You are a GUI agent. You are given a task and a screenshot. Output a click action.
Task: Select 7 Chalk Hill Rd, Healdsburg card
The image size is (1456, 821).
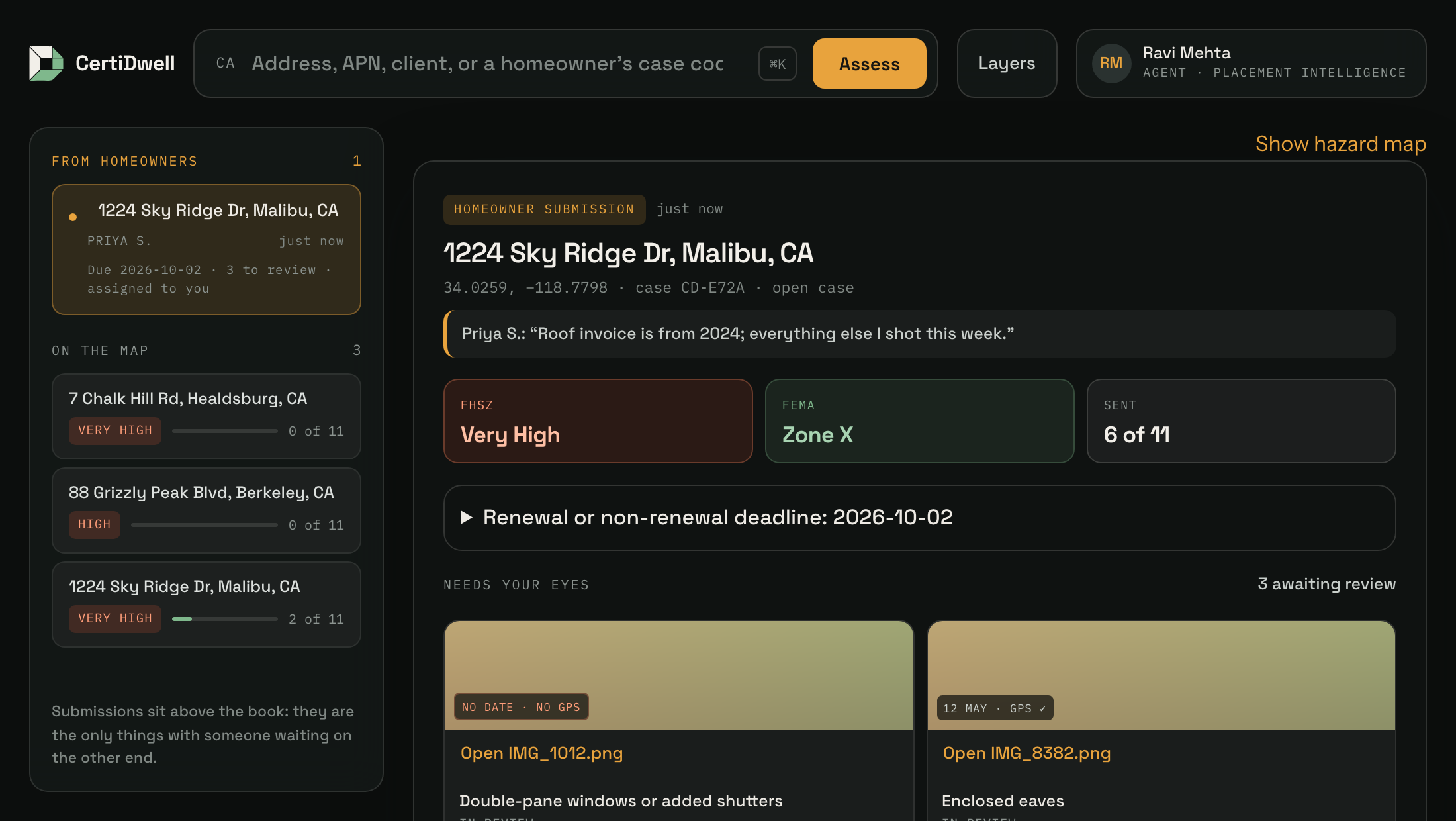click(206, 416)
